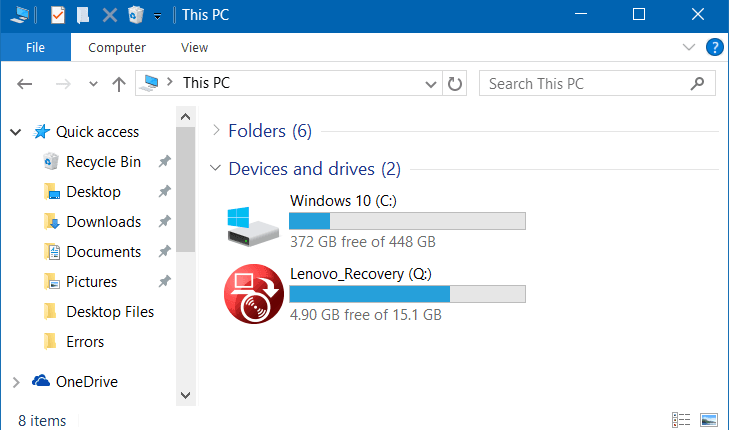Open the Customize Quick Access Toolbar dropdown
This screenshot has width=729, height=430.
pyautogui.click(x=158, y=16)
